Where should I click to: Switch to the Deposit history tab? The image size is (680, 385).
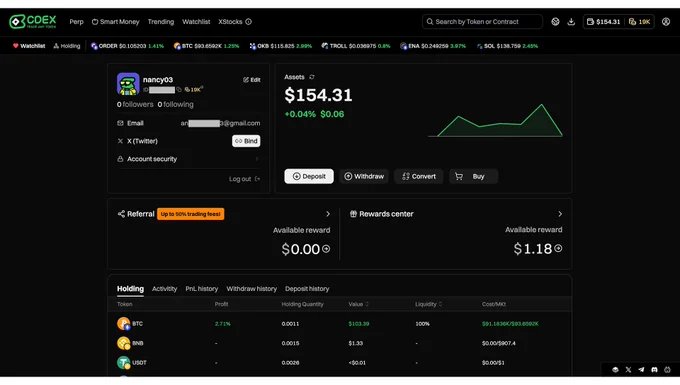pyautogui.click(x=307, y=289)
